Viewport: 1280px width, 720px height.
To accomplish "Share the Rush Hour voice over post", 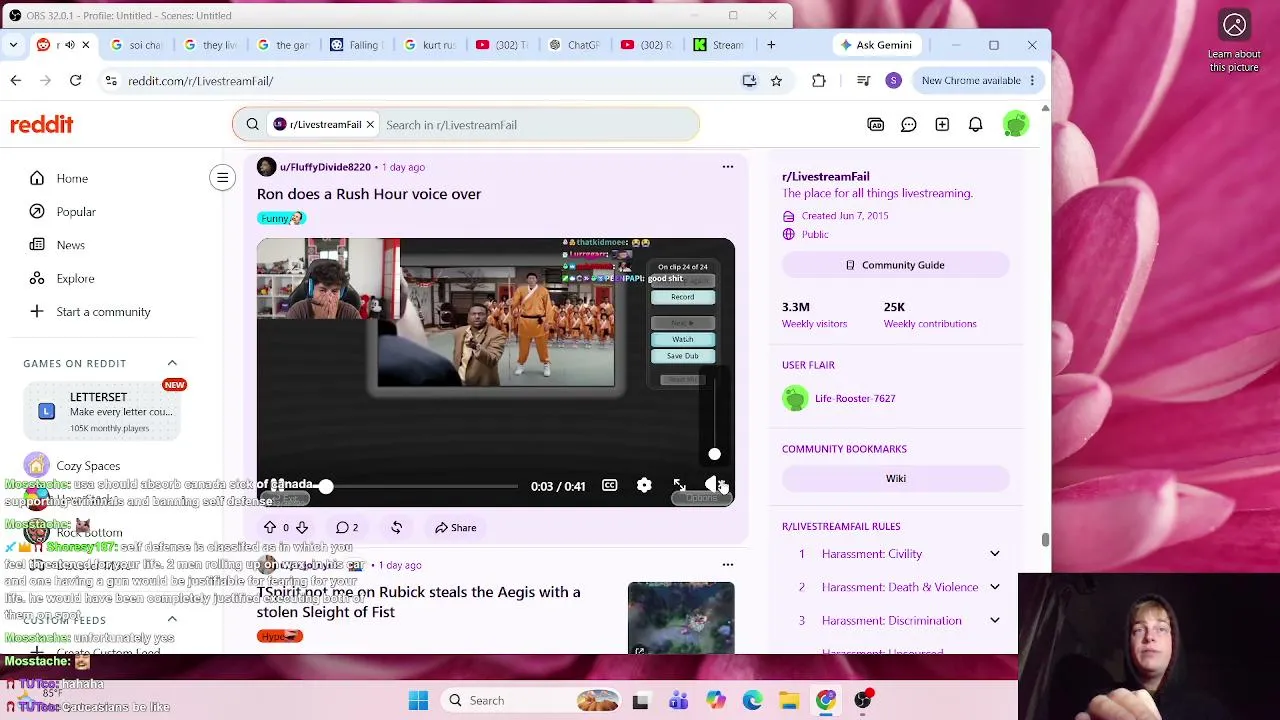I will (455, 527).
